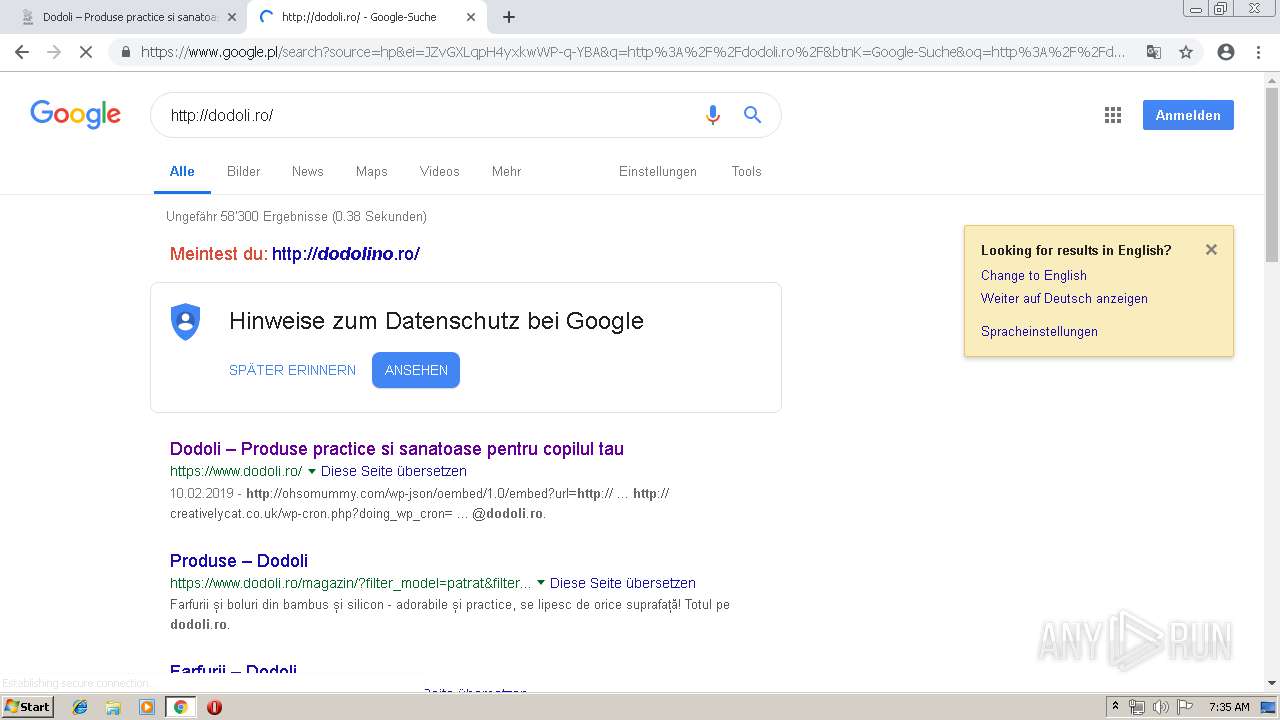Open Einstellungen settings menu
The height and width of the screenshot is (720, 1280).
click(x=657, y=171)
